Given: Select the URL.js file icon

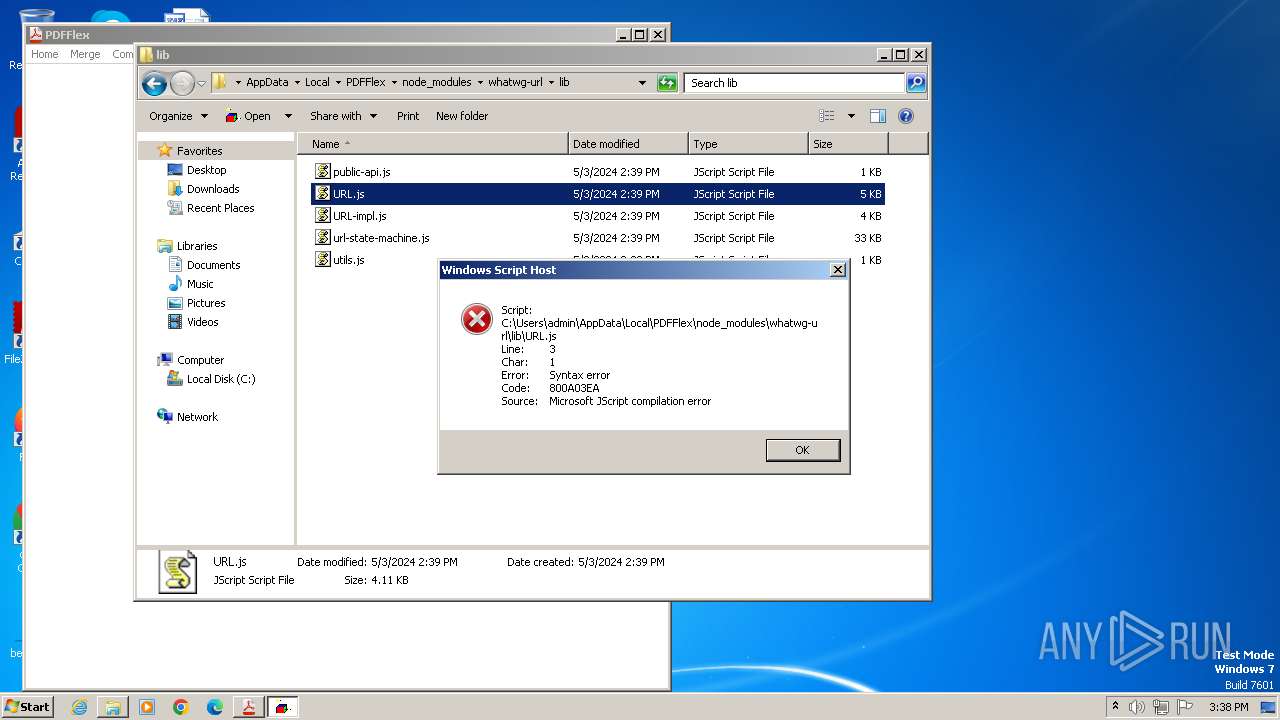Looking at the screenshot, I should 323,194.
